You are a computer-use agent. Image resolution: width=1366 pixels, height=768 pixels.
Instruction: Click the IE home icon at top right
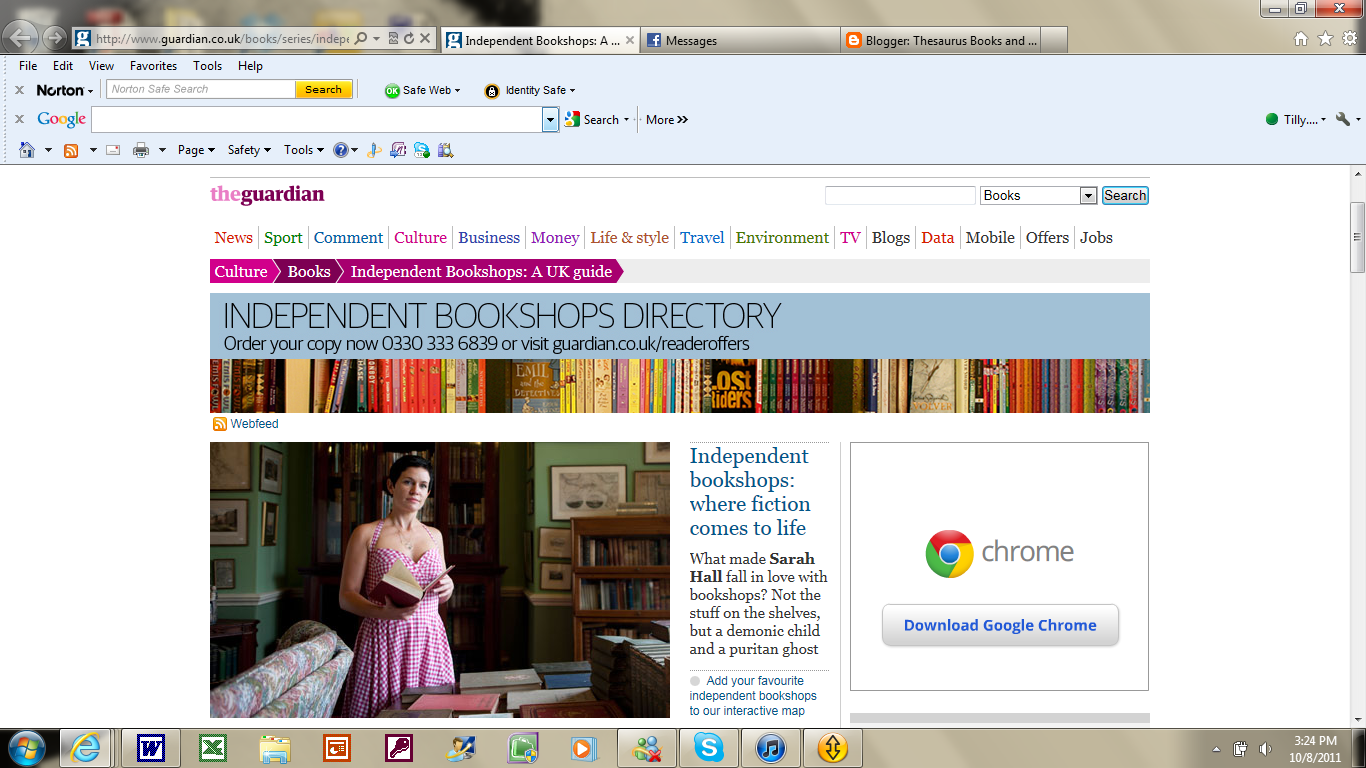pos(1301,39)
